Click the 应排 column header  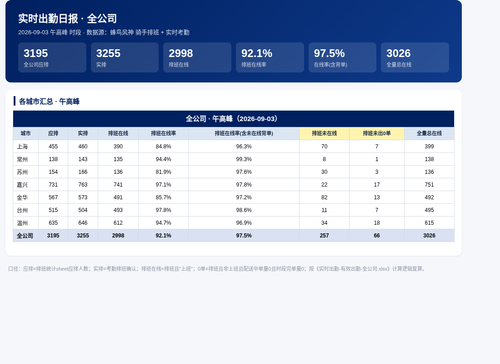53,133
